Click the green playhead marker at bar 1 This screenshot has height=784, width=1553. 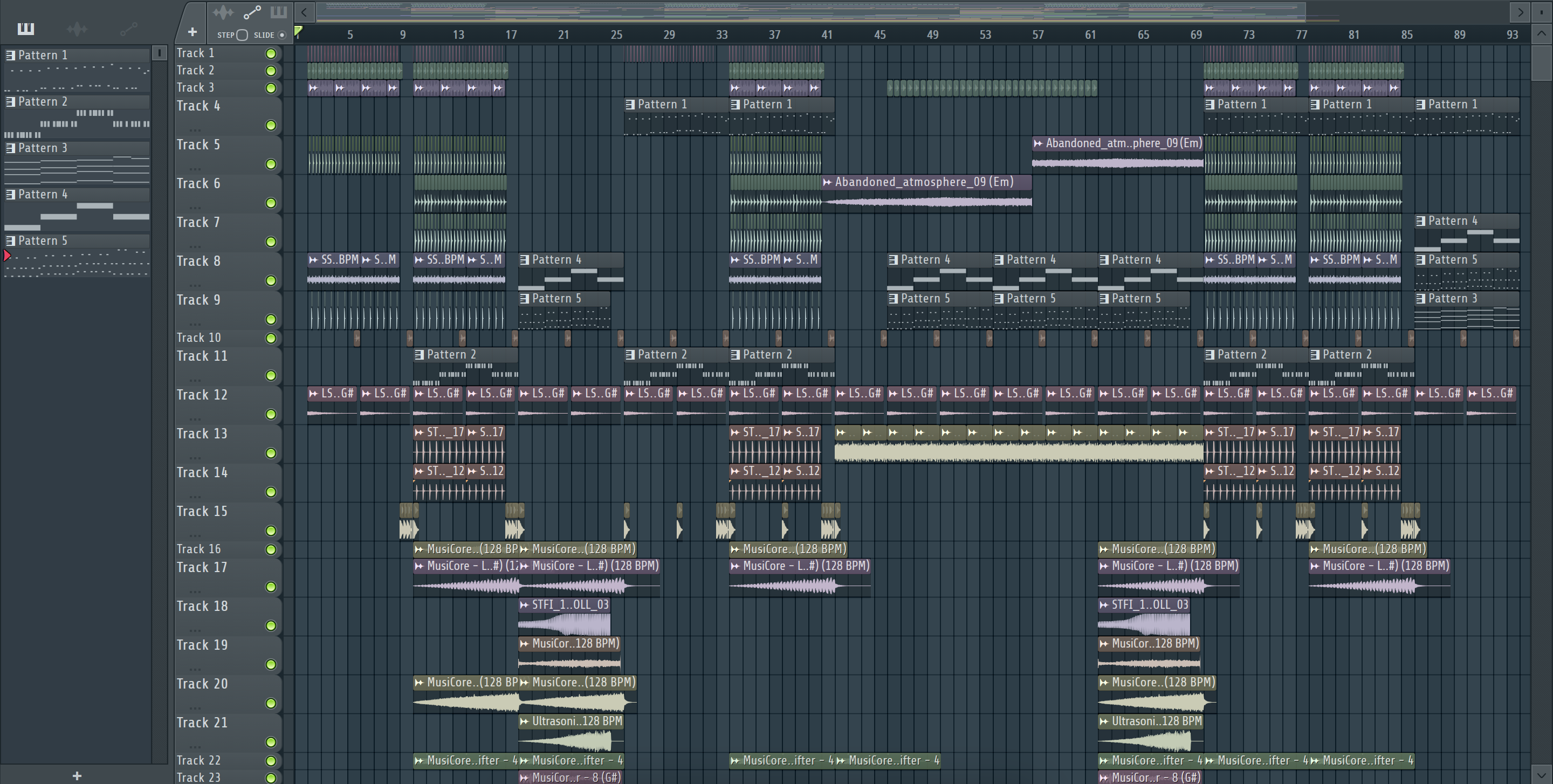click(x=298, y=31)
